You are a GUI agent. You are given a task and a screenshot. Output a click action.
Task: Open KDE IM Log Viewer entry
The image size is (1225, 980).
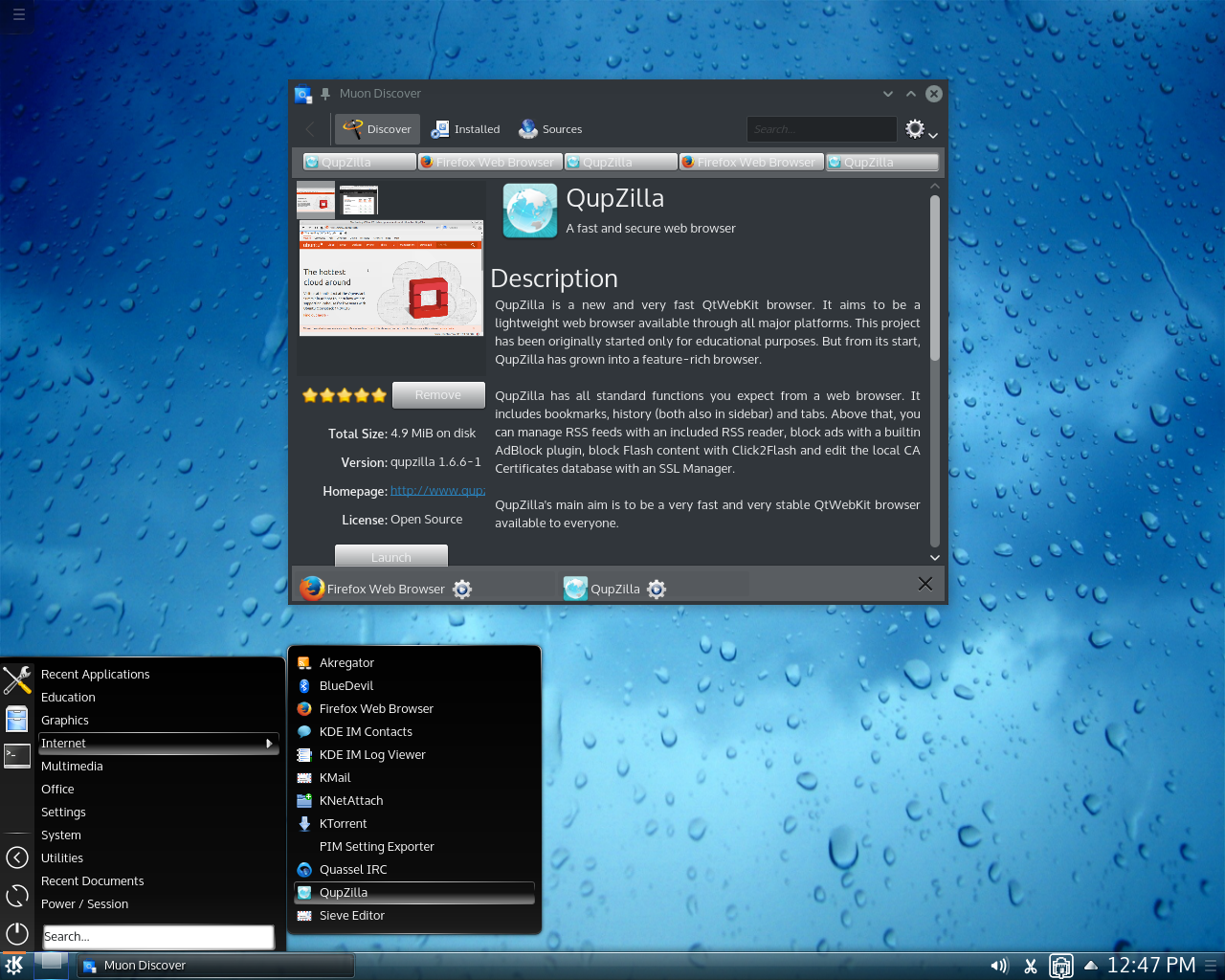coord(413,754)
